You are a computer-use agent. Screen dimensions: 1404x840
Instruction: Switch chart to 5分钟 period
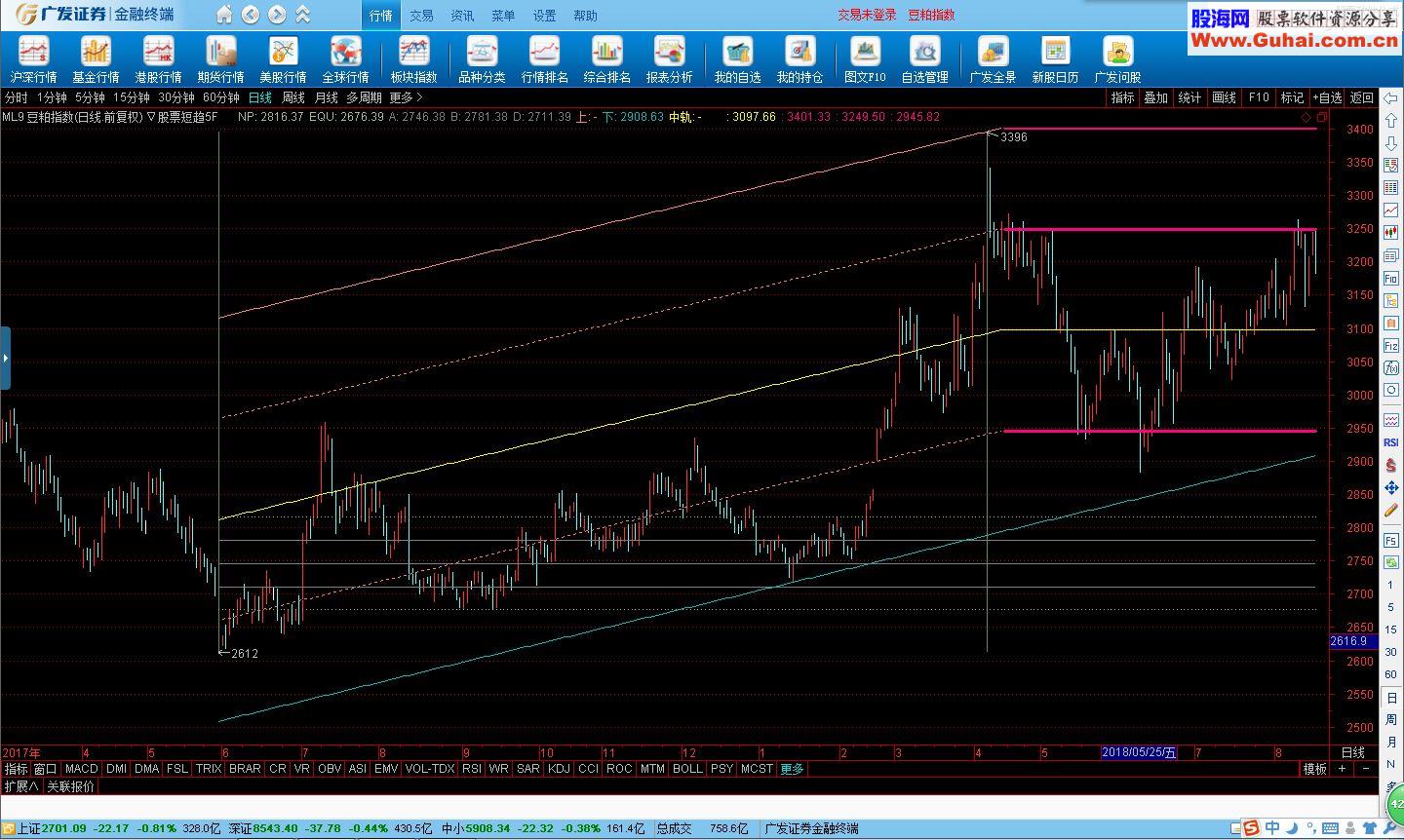[90, 97]
